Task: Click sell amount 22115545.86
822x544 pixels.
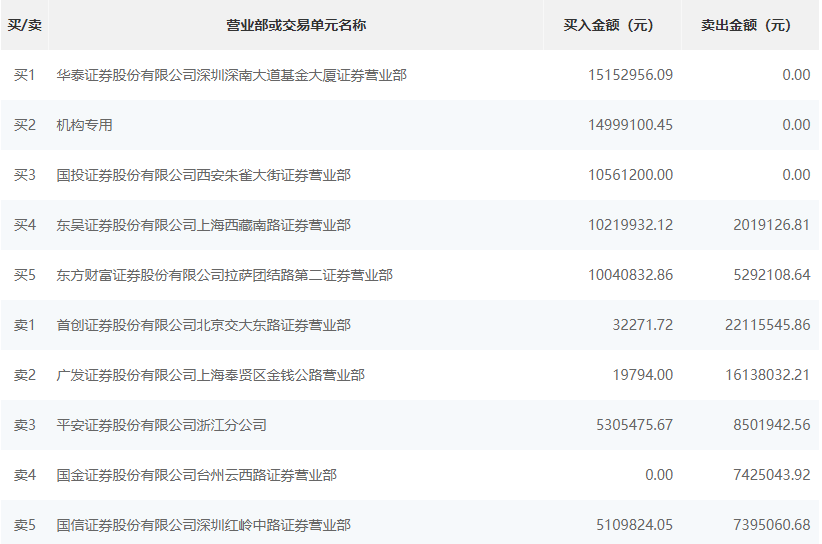Action: [767, 325]
